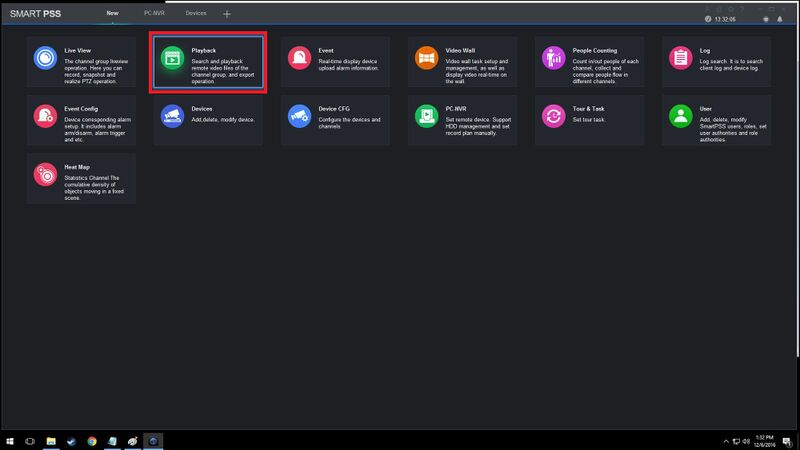Switch to the Devices tab

click(x=196, y=14)
